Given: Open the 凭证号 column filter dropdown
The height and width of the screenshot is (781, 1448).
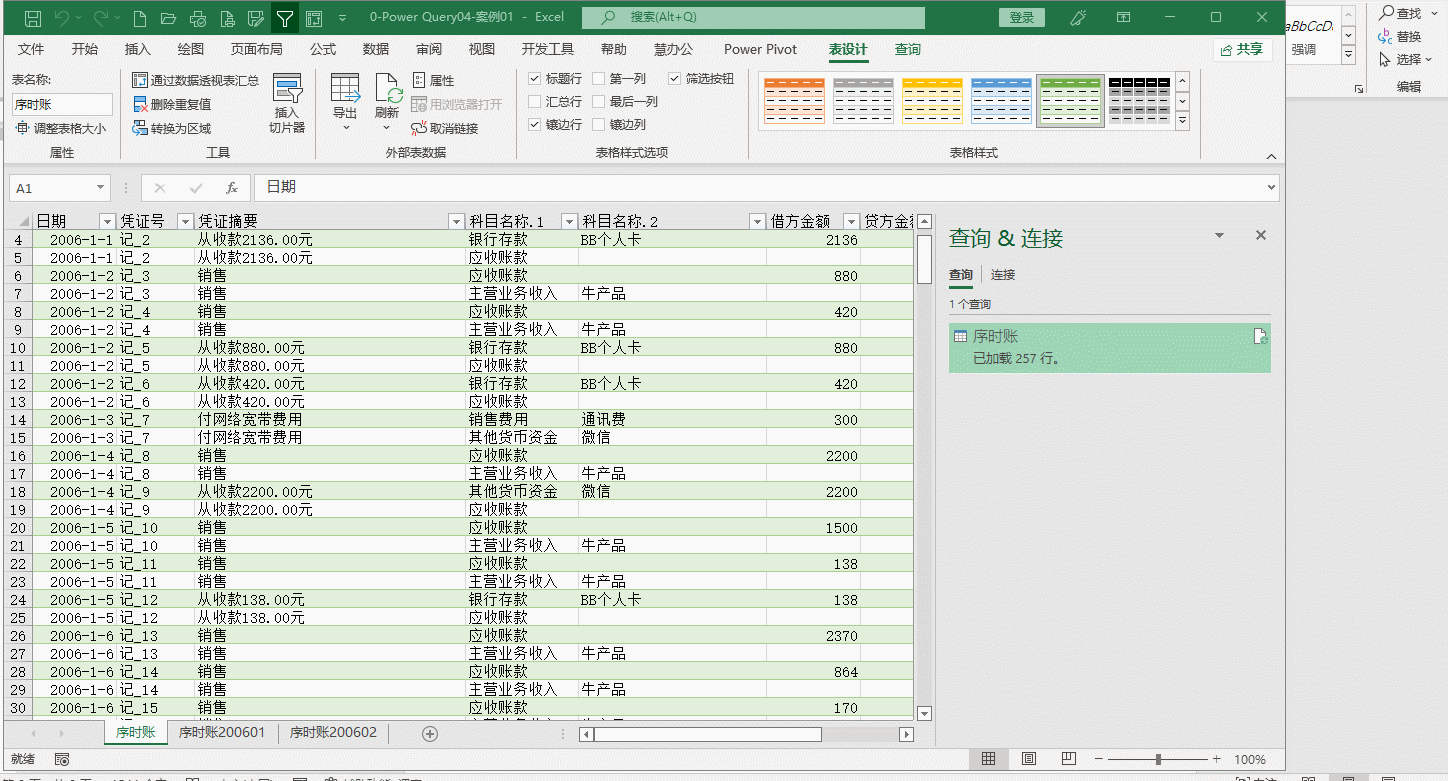Looking at the screenshot, I should (184, 221).
